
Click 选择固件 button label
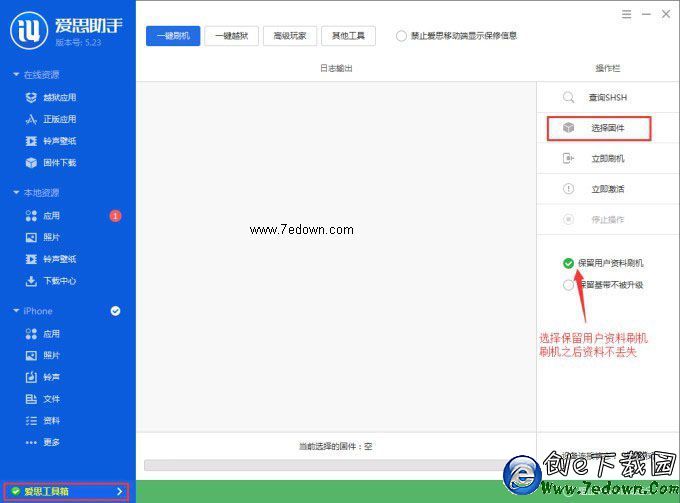[608, 127]
